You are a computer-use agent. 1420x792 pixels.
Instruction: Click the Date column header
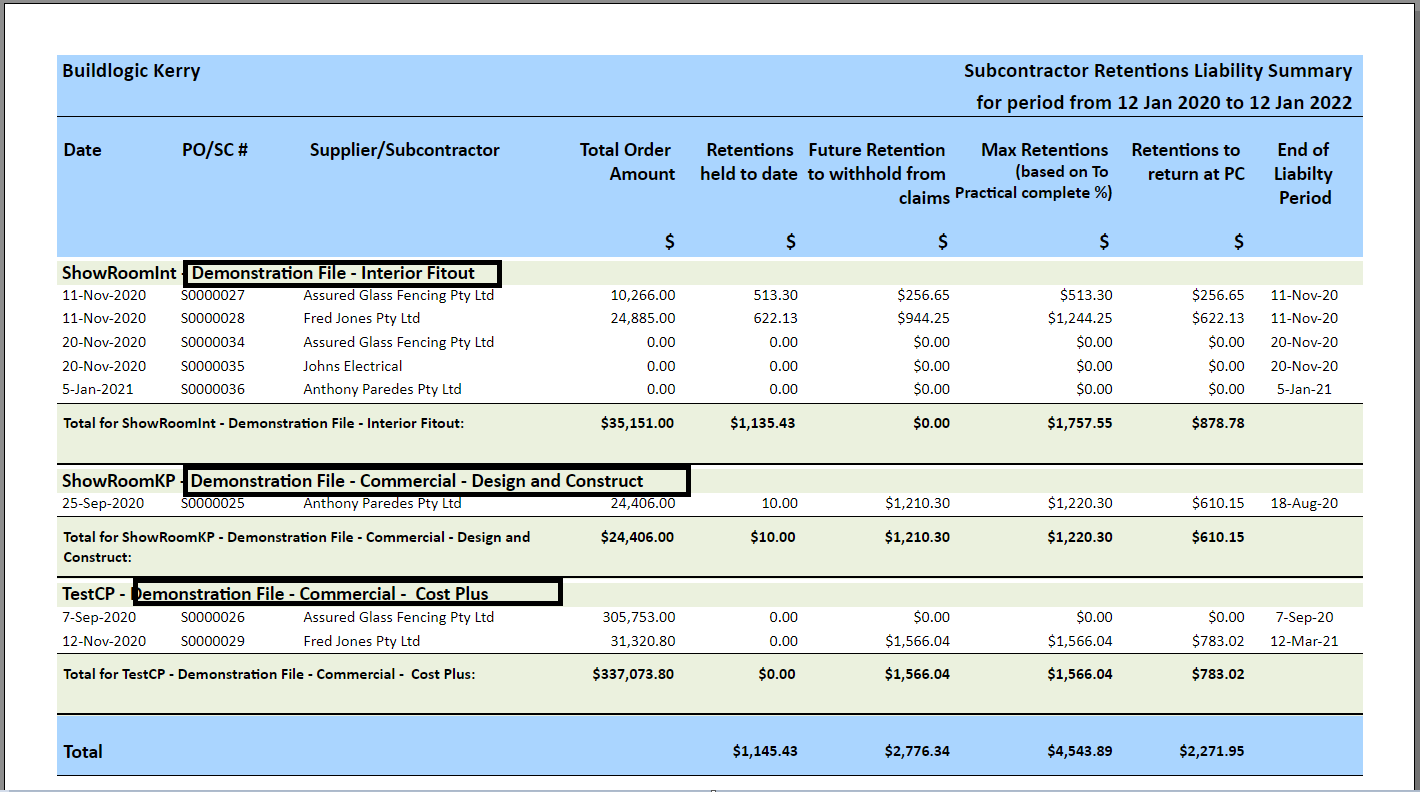coord(83,150)
